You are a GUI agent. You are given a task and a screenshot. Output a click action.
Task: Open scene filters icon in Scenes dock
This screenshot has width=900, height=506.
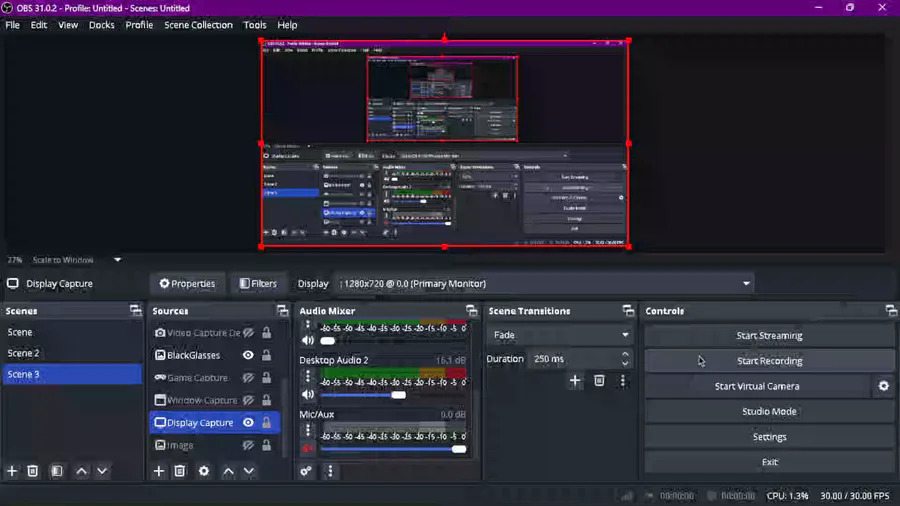pos(56,471)
